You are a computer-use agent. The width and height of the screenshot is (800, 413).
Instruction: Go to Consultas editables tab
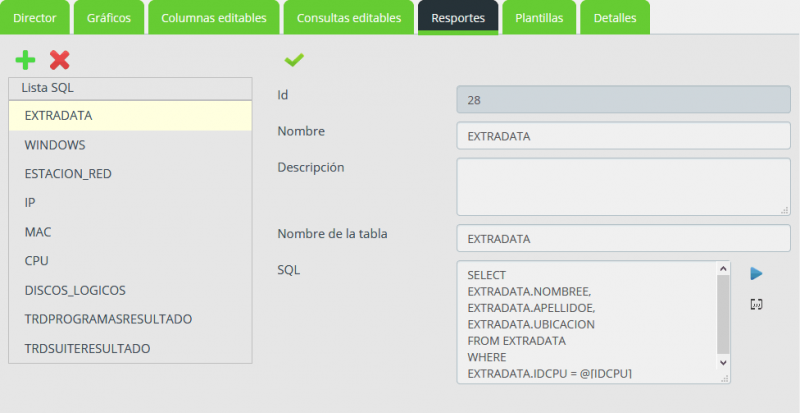click(x=349, y=17)
